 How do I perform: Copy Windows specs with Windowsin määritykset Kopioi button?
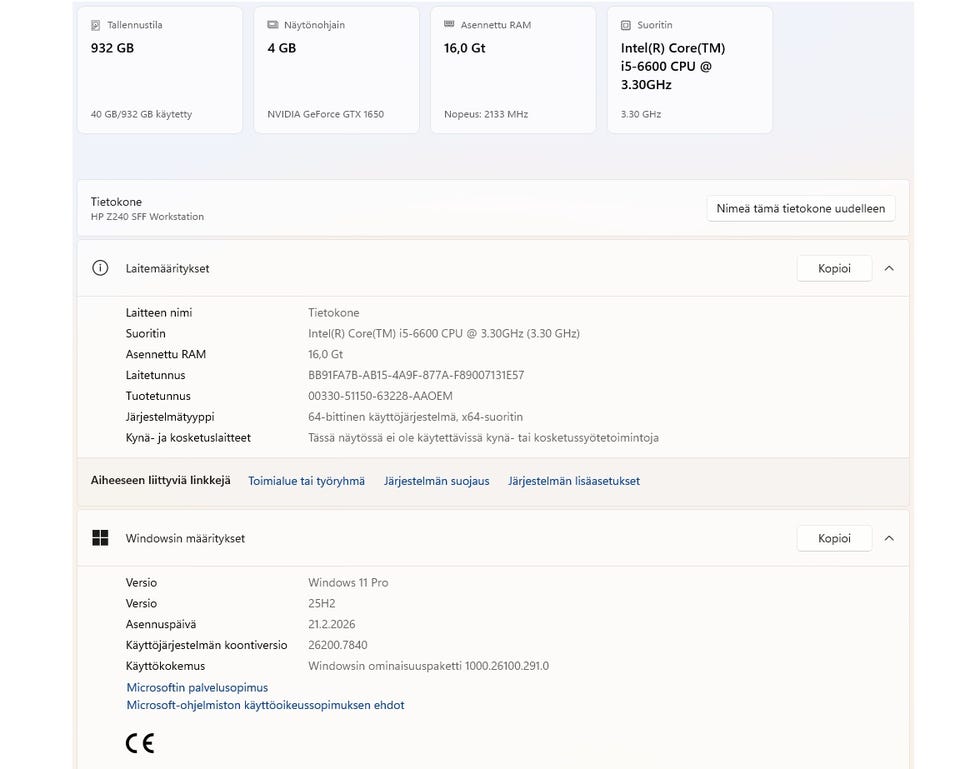point(834,538)
